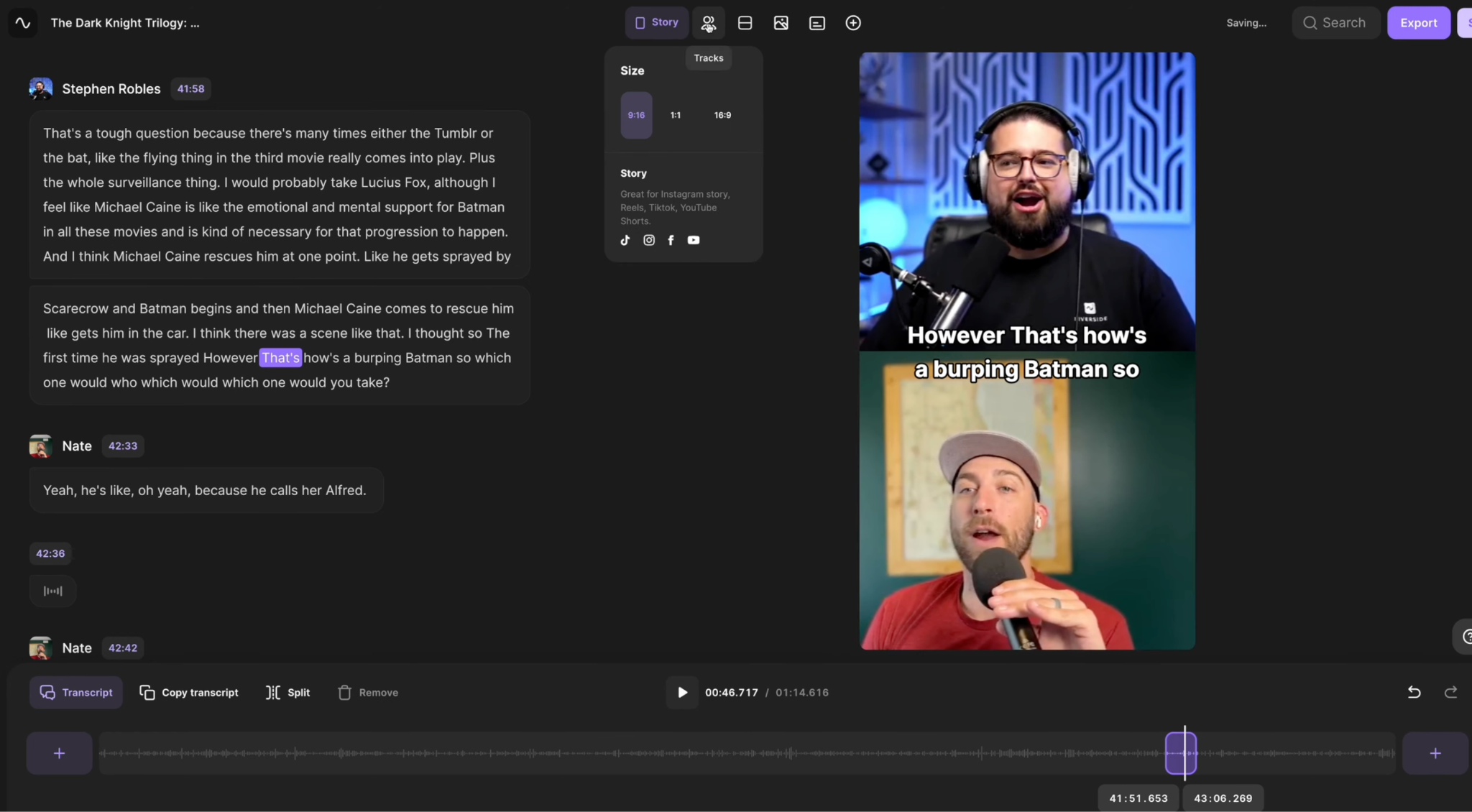The image size is (1472, 812).
Task: Click Copy transcript button
Action: 189,693
